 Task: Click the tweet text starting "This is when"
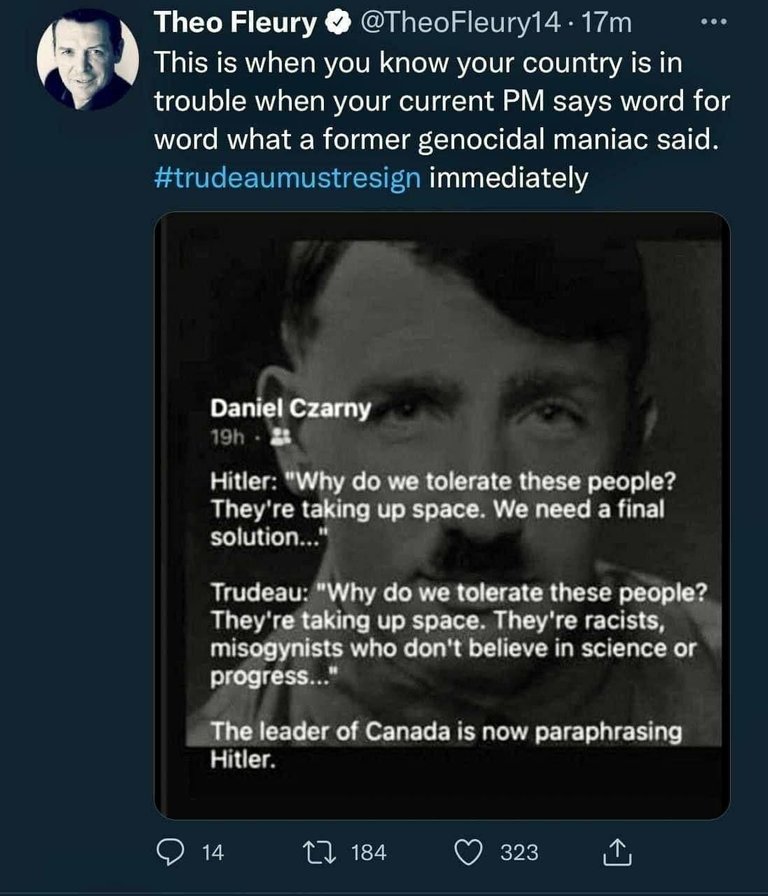tap(442, 120)
